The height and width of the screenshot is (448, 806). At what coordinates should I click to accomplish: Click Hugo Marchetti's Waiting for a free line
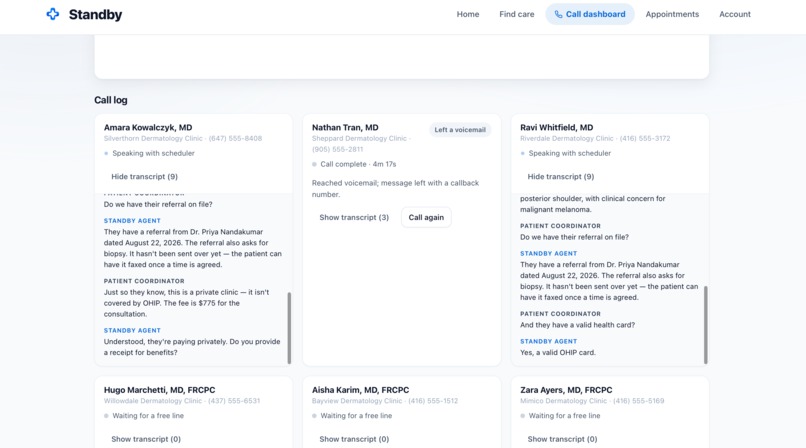tap(148, 416)
